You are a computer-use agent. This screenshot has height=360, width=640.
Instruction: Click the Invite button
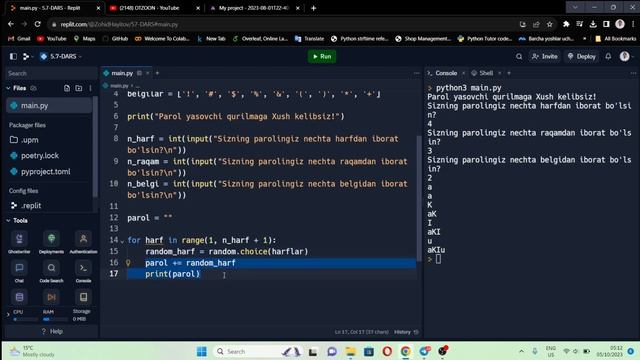pos(544,56)
